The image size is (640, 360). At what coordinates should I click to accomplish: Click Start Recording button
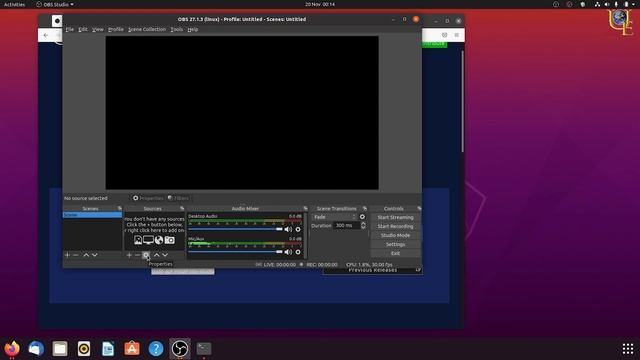point(395,227)
